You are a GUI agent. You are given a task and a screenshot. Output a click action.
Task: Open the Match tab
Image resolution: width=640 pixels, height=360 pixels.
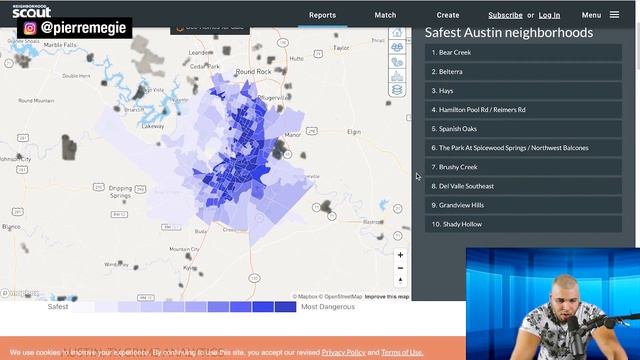pyautogui.click(x=385, y=15)
